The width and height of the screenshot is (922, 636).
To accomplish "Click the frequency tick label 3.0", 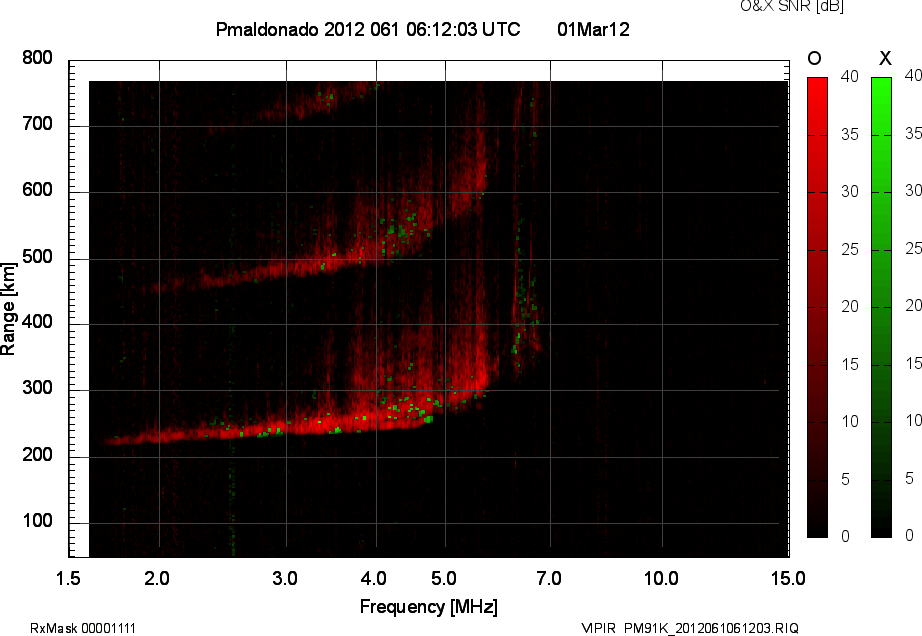I will 285,578.
